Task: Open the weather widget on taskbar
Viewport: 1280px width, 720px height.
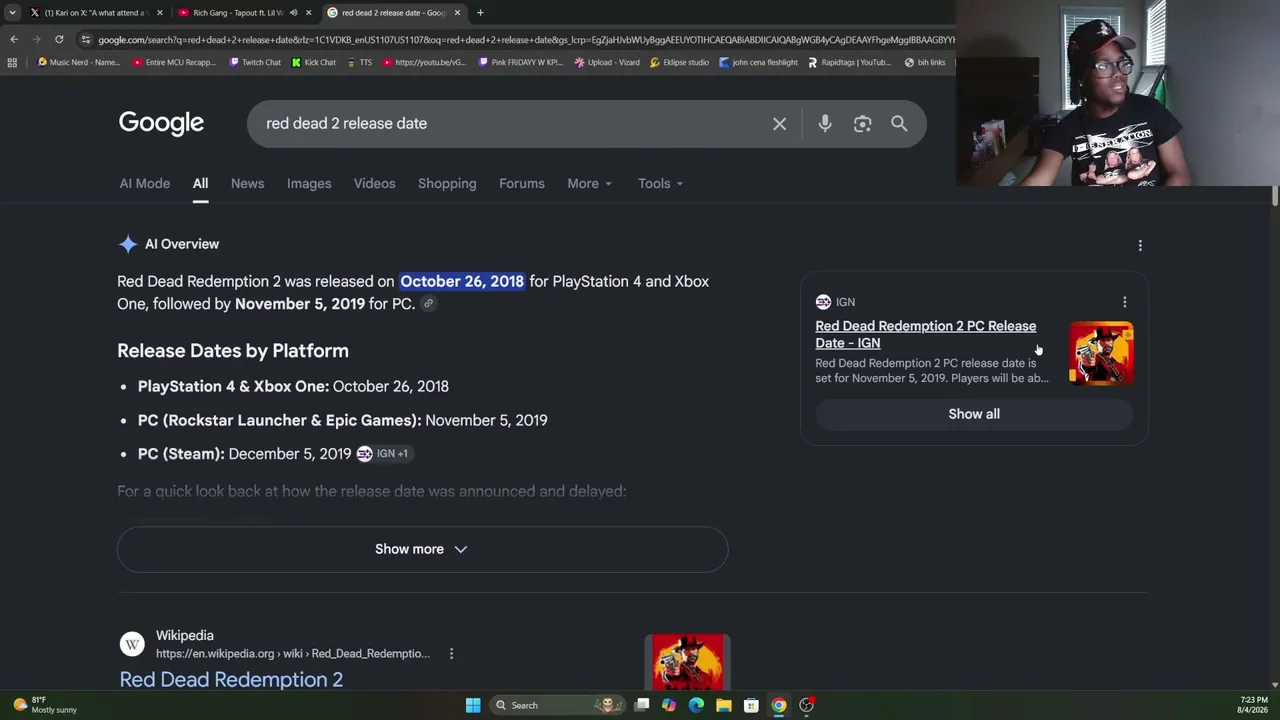Action: [47, 705]
